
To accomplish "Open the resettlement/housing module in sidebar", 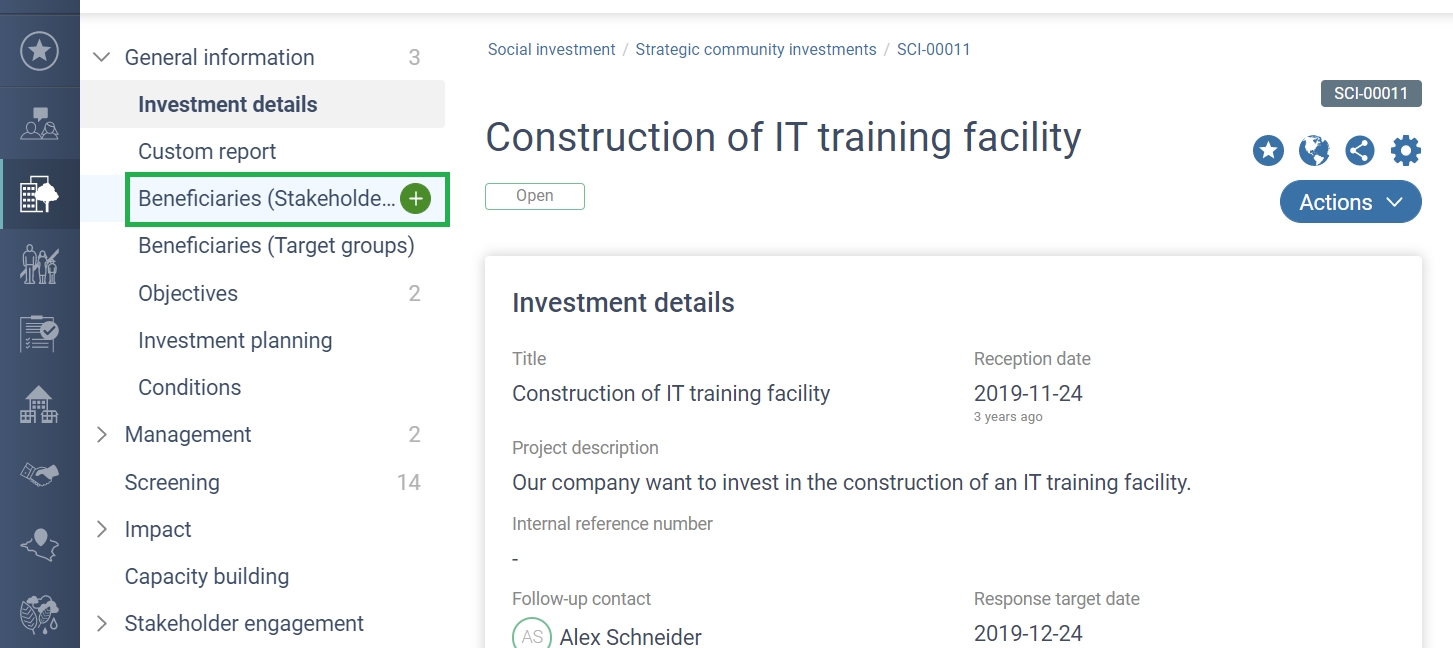I will 40,404.
